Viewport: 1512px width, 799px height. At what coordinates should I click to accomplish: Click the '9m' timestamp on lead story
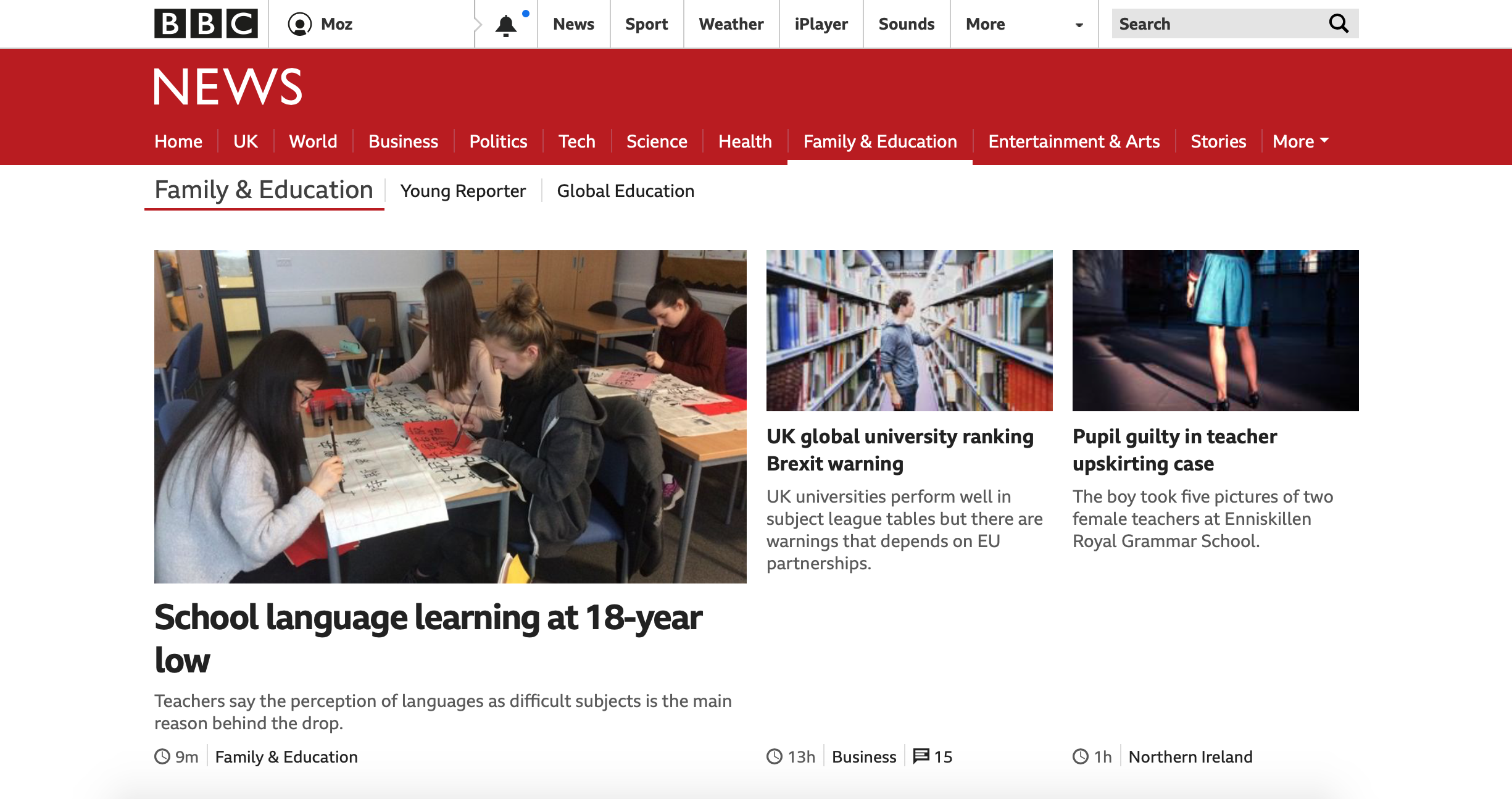coord(186,756)
